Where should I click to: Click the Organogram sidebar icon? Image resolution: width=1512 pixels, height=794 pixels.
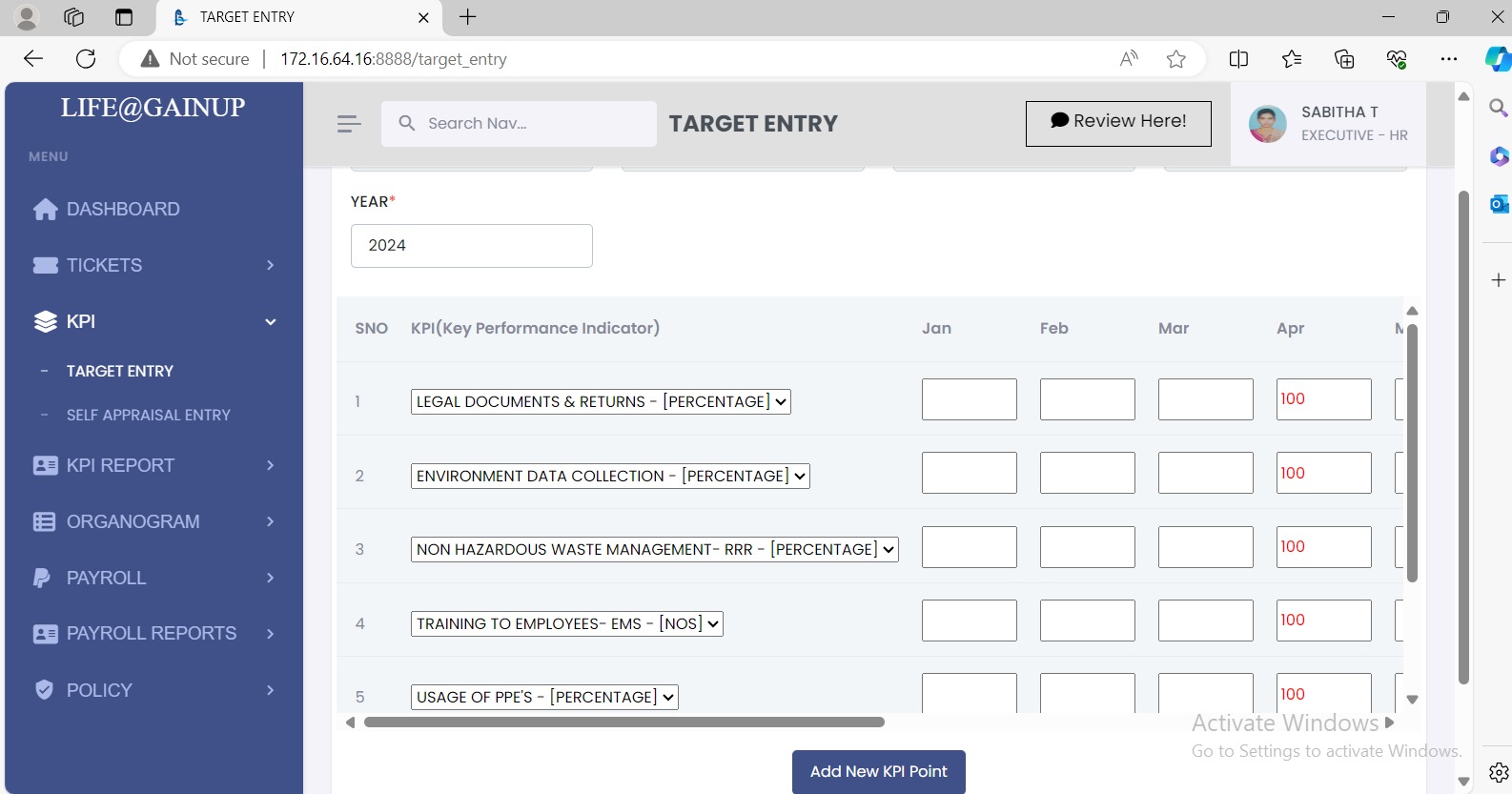pyautogui.click(x=44, y=521)
